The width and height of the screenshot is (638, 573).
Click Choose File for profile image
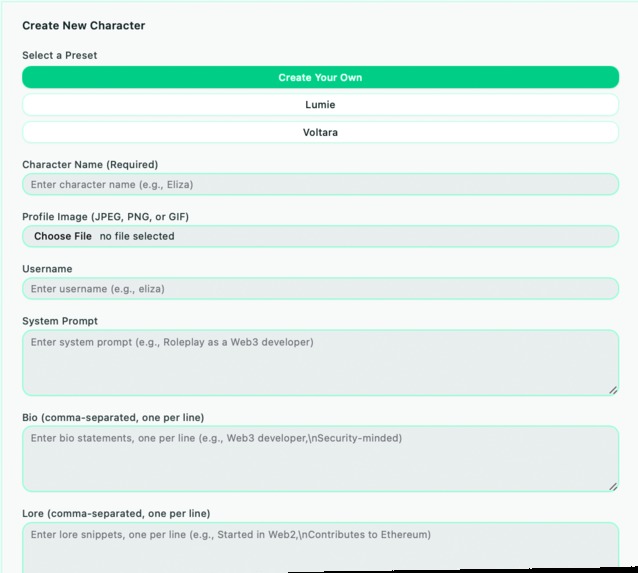(x=63, y=236)
